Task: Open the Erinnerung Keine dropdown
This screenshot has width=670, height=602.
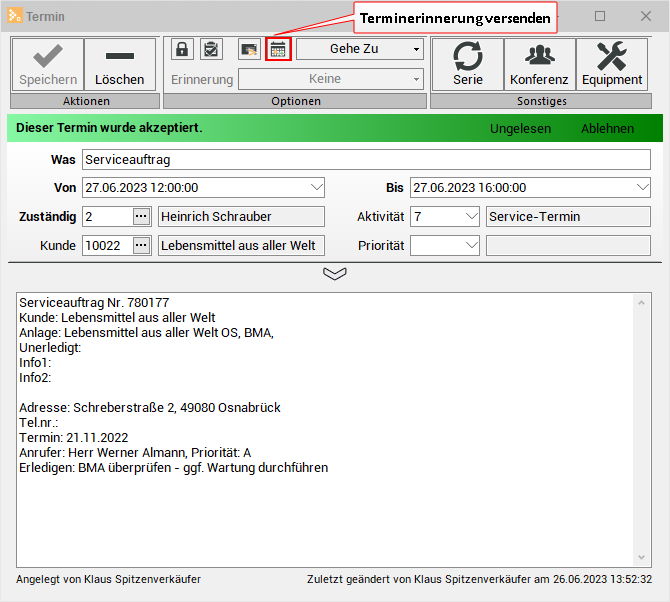Action: 331,79
